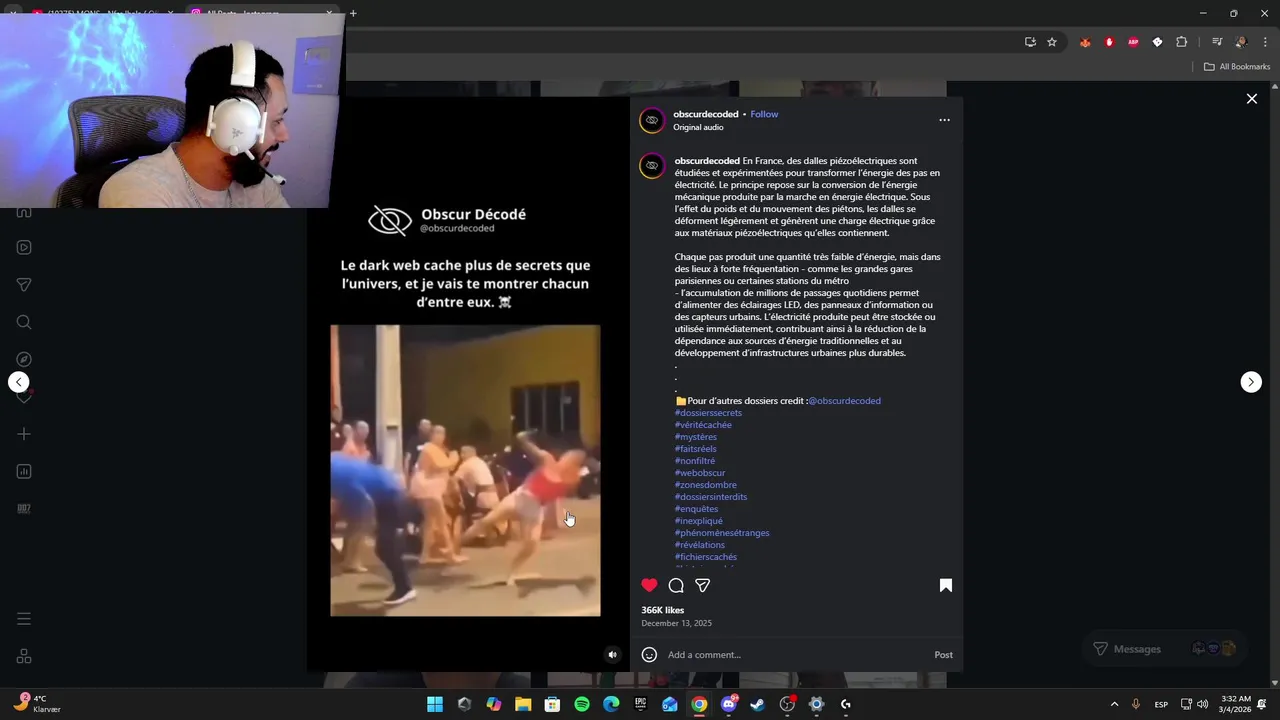Open Dashboard chart icon in sidebar

(x=24, y=471)
